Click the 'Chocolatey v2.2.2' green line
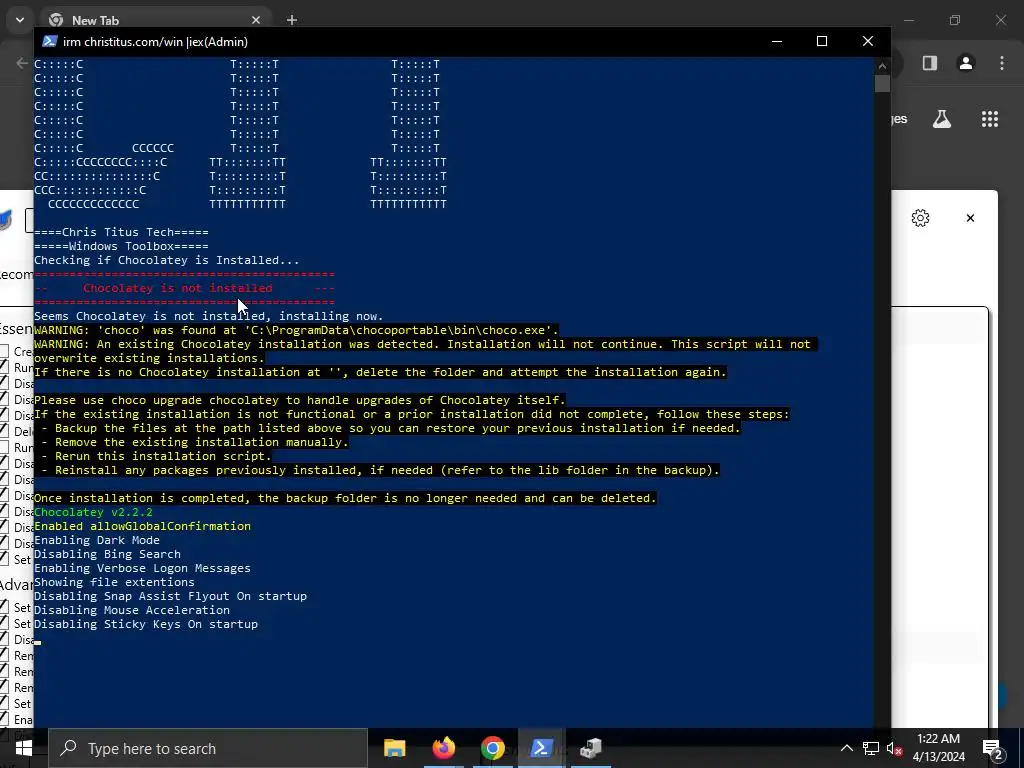 [93, 512]
